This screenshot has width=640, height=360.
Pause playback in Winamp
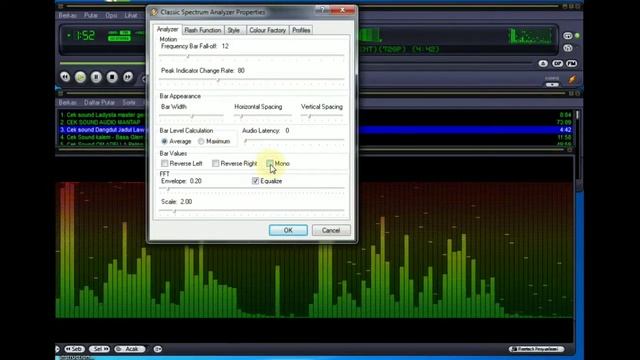[96, 77]
